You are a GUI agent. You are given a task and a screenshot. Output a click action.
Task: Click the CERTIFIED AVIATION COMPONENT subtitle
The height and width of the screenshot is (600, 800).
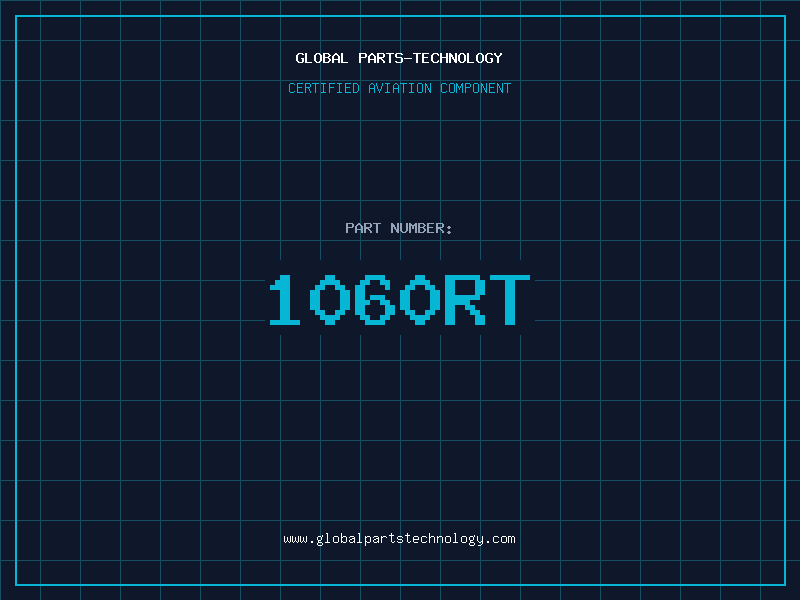399,88
